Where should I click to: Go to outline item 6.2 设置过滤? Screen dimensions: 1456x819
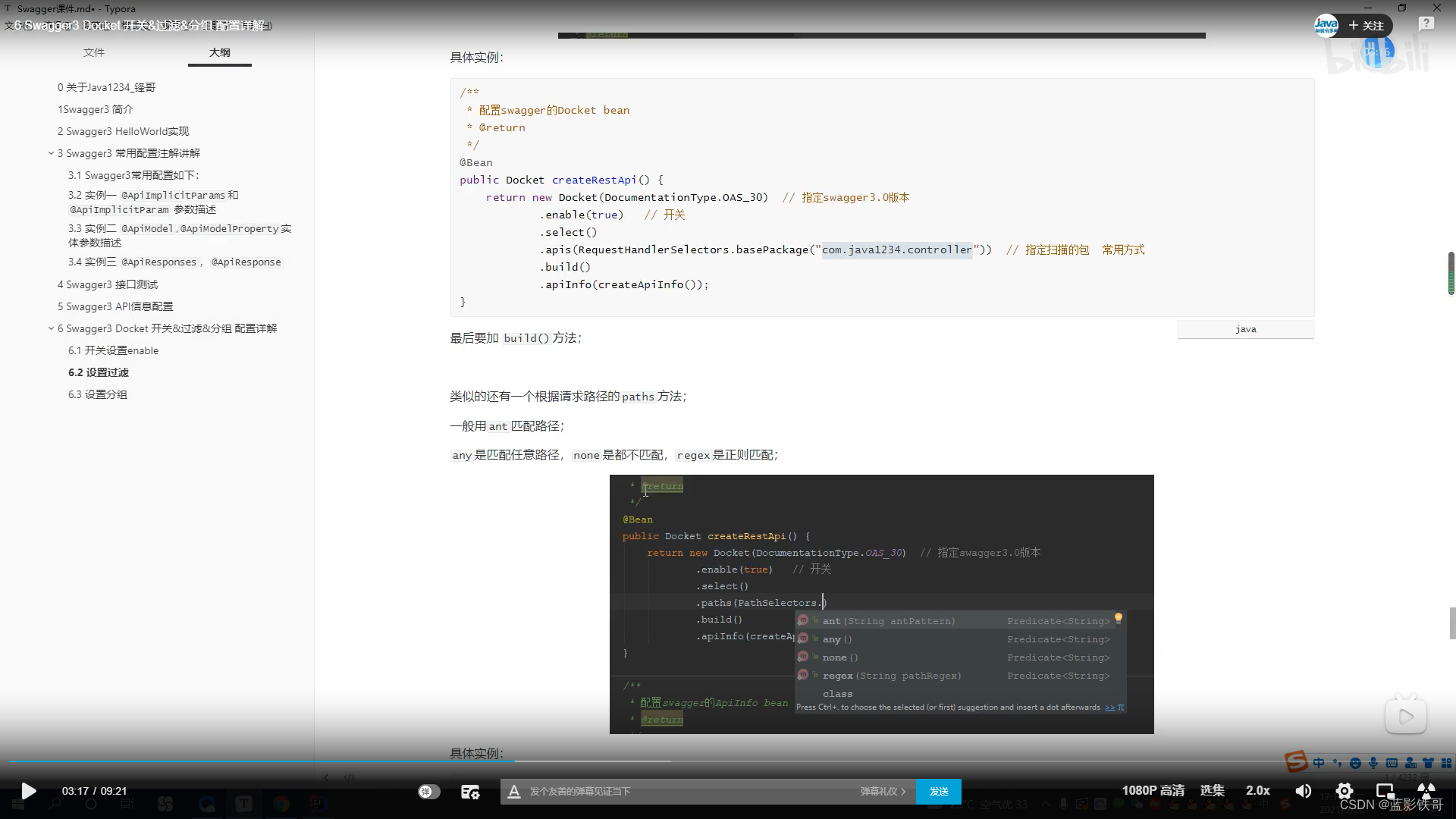pos(99,372)
